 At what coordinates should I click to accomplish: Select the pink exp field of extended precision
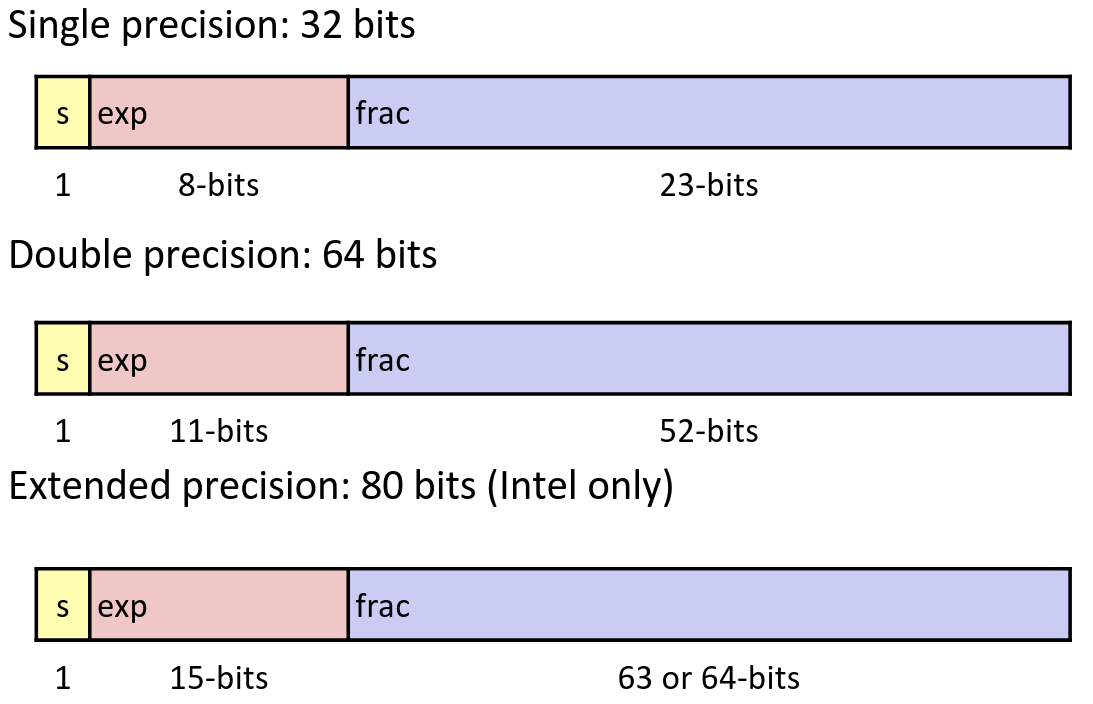click(219, 604)
